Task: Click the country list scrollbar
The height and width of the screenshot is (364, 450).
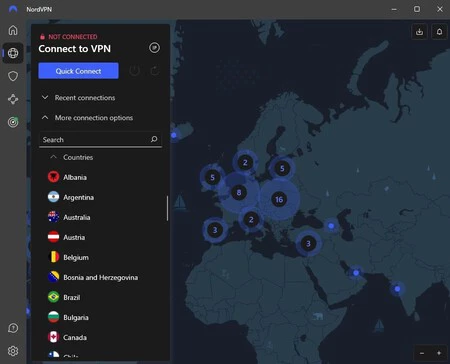Action: click(x=167, y=208)
